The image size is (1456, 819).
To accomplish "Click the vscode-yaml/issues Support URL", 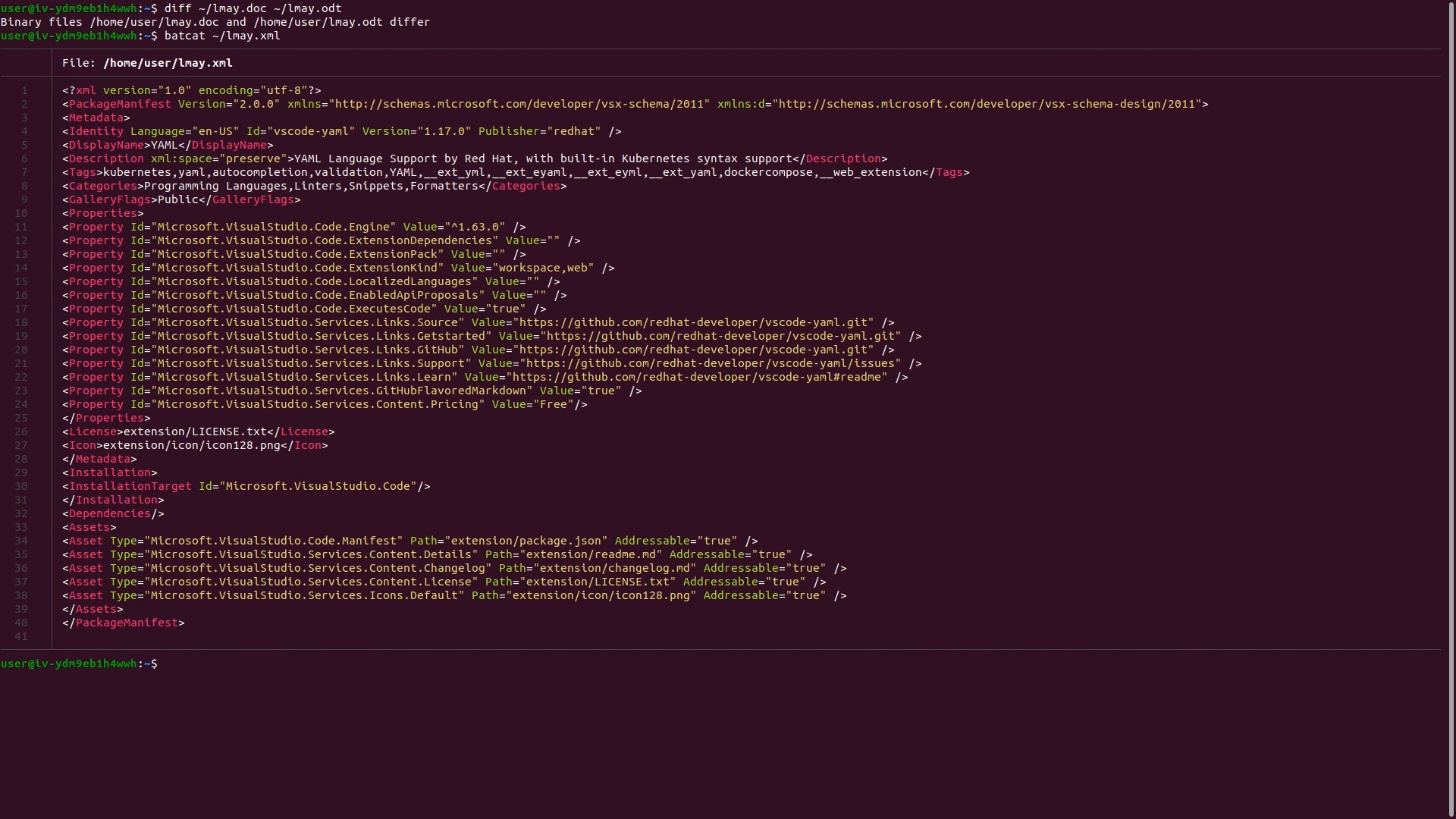I will [x=711, y=363].
